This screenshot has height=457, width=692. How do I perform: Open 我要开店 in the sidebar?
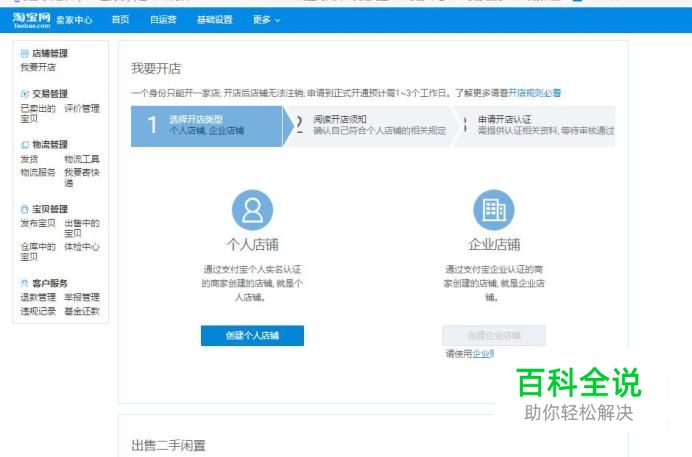pyautogui.click(x=38, y=67)
